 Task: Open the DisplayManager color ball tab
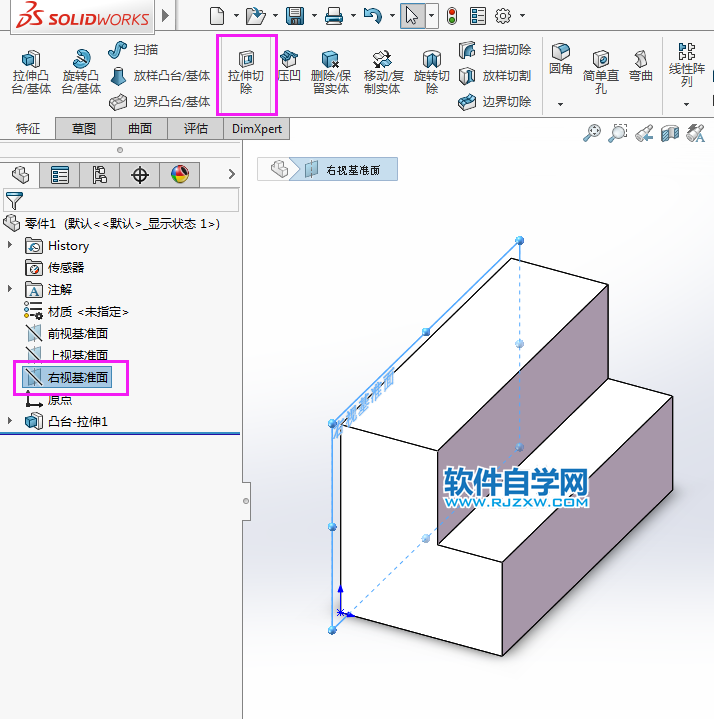[x=179, y=175]
